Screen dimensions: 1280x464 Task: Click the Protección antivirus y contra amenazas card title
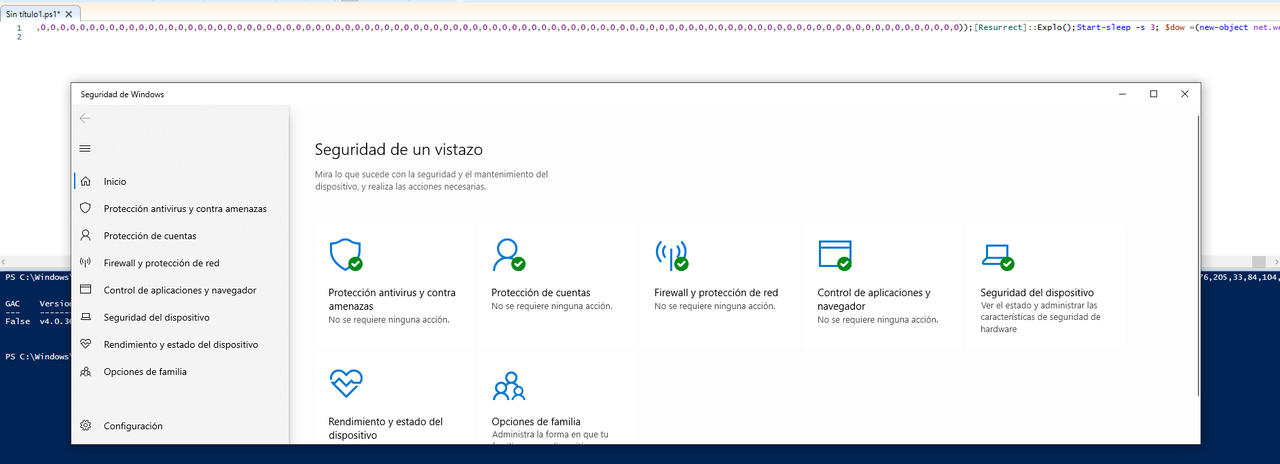point(392,299)
